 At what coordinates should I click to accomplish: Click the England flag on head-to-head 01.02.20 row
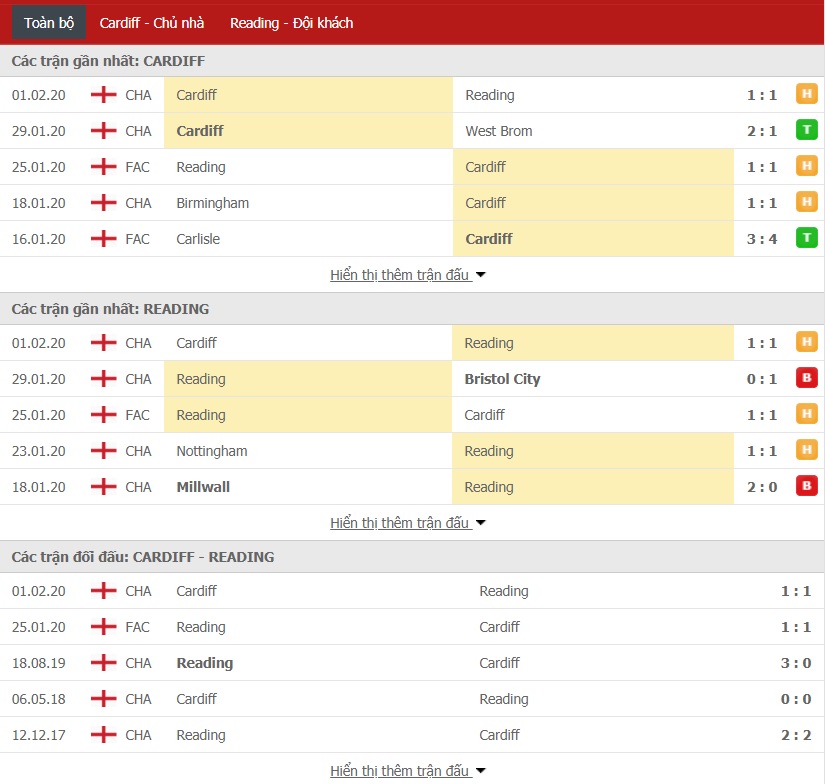coord(104,590)
